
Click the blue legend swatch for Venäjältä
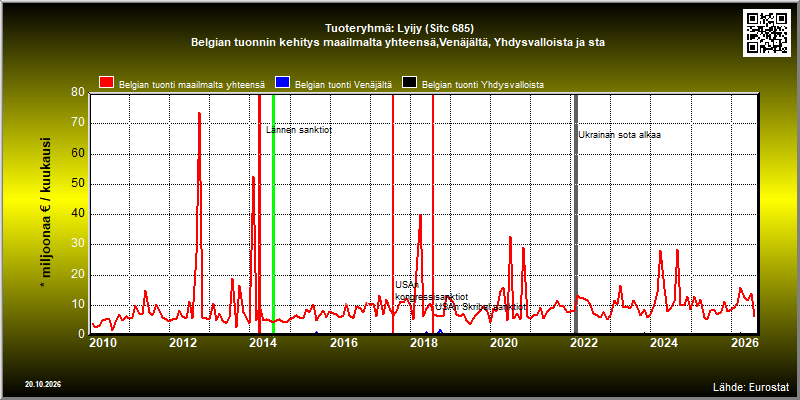[x=282, y=83]
